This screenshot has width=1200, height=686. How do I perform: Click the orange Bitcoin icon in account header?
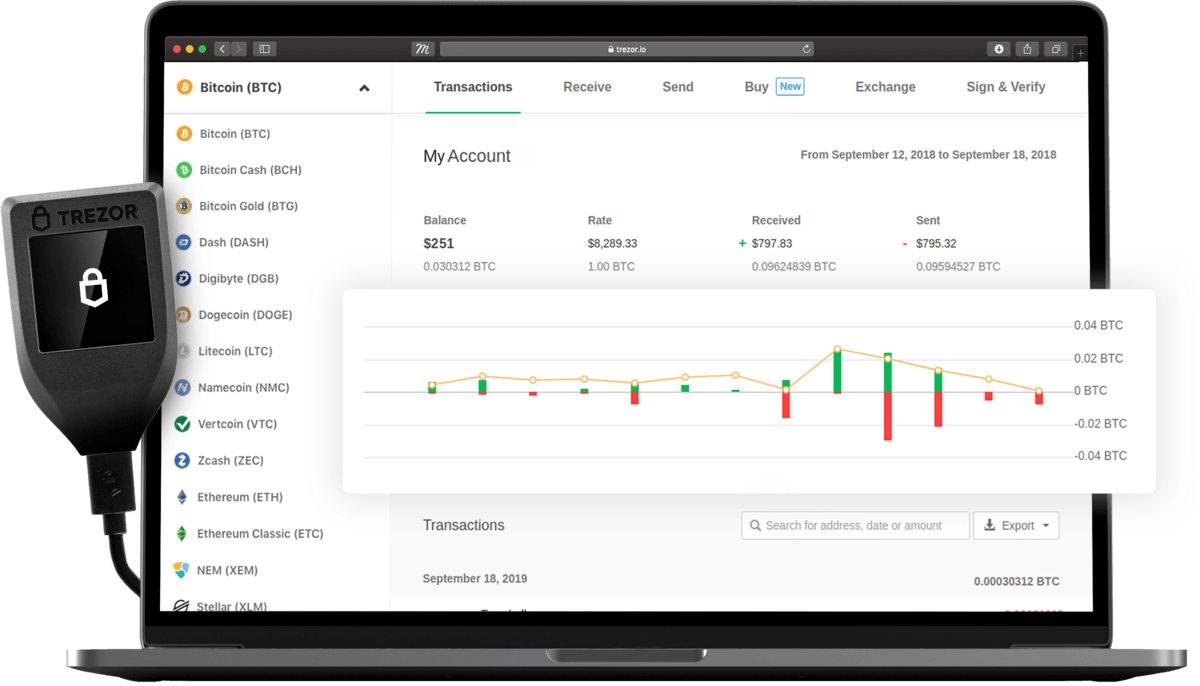click(x=185, y=88)
